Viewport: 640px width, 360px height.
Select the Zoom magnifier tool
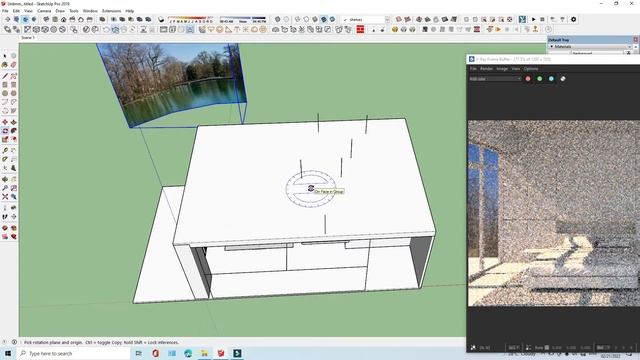pyautogui.click(x=5, y=188)
